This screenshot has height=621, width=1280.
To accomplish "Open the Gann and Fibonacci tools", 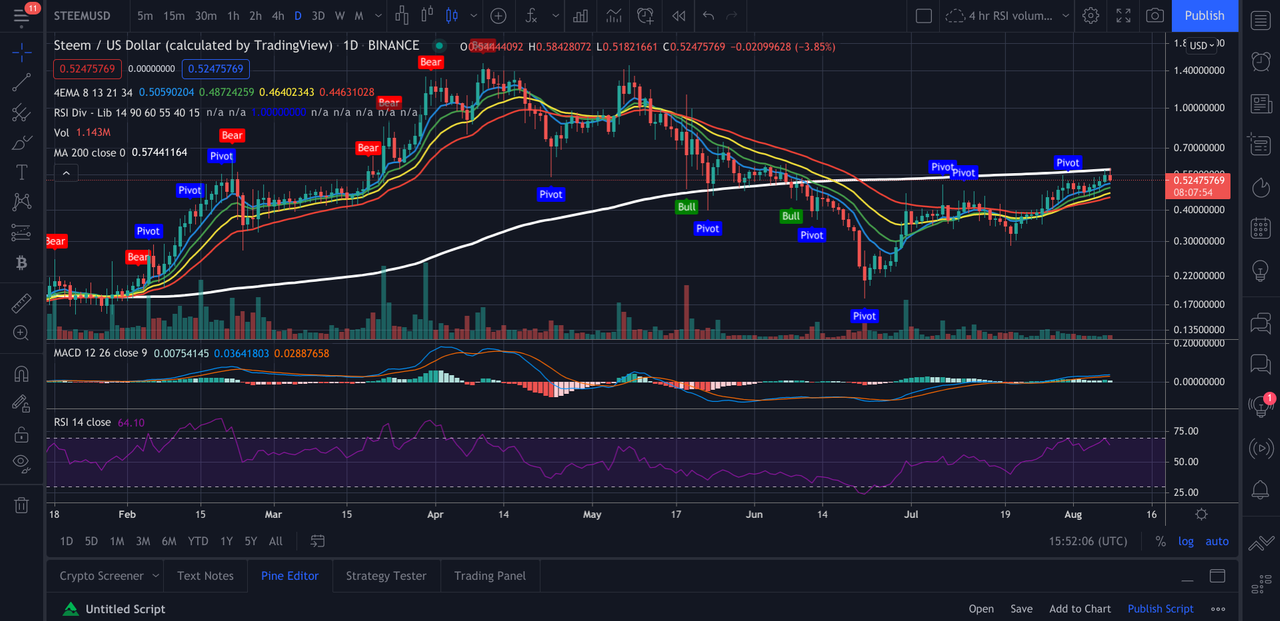I will (21, 112).
